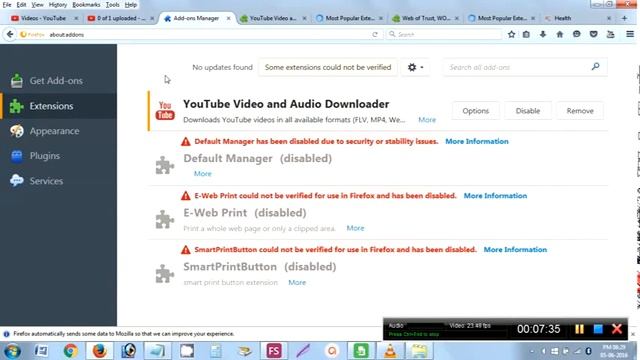Click the YouTube downloader toolbar icon
The width and height of the screenshot is (640, 360).
(610, 35)
